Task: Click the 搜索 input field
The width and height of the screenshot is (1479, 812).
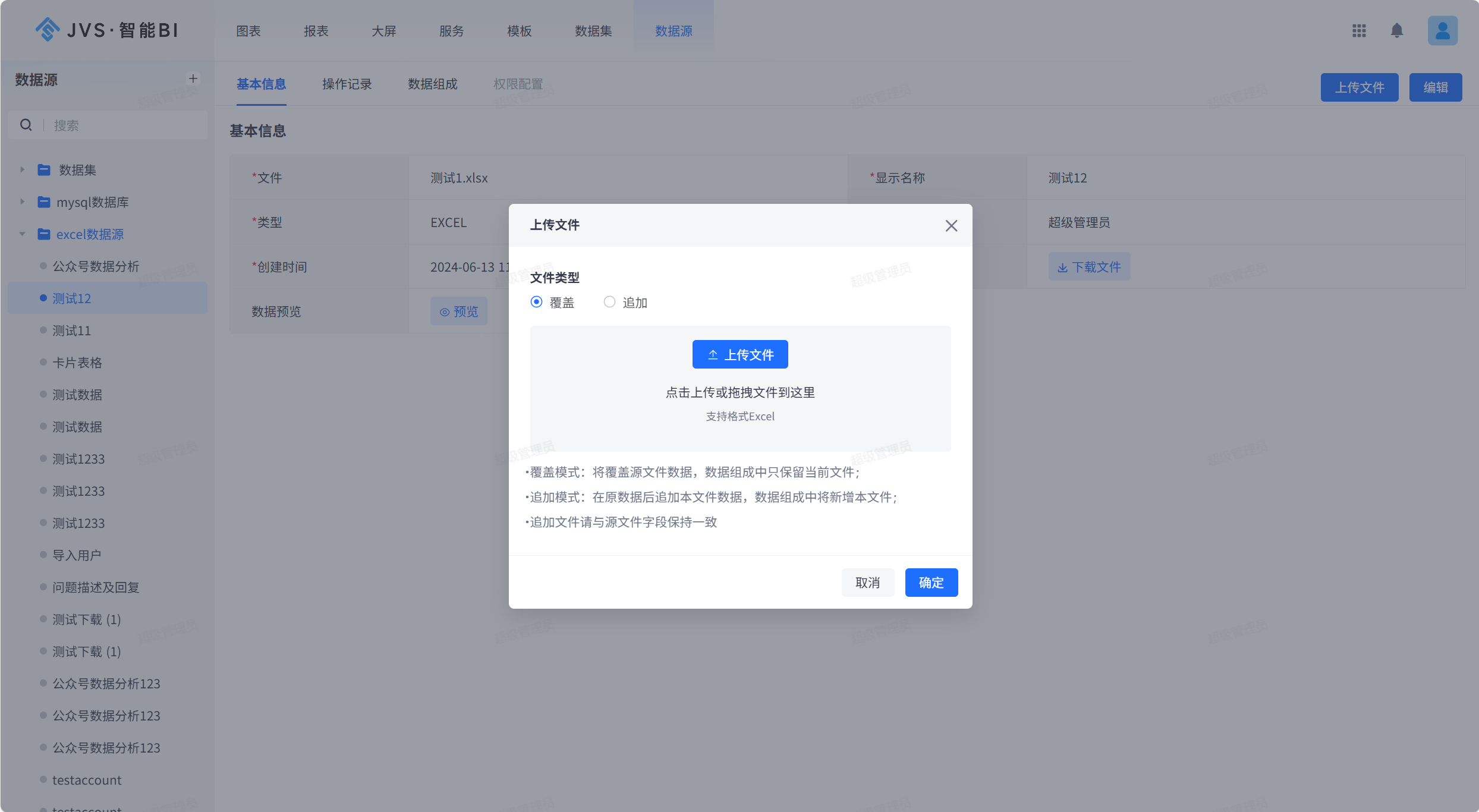Action: 125,125
